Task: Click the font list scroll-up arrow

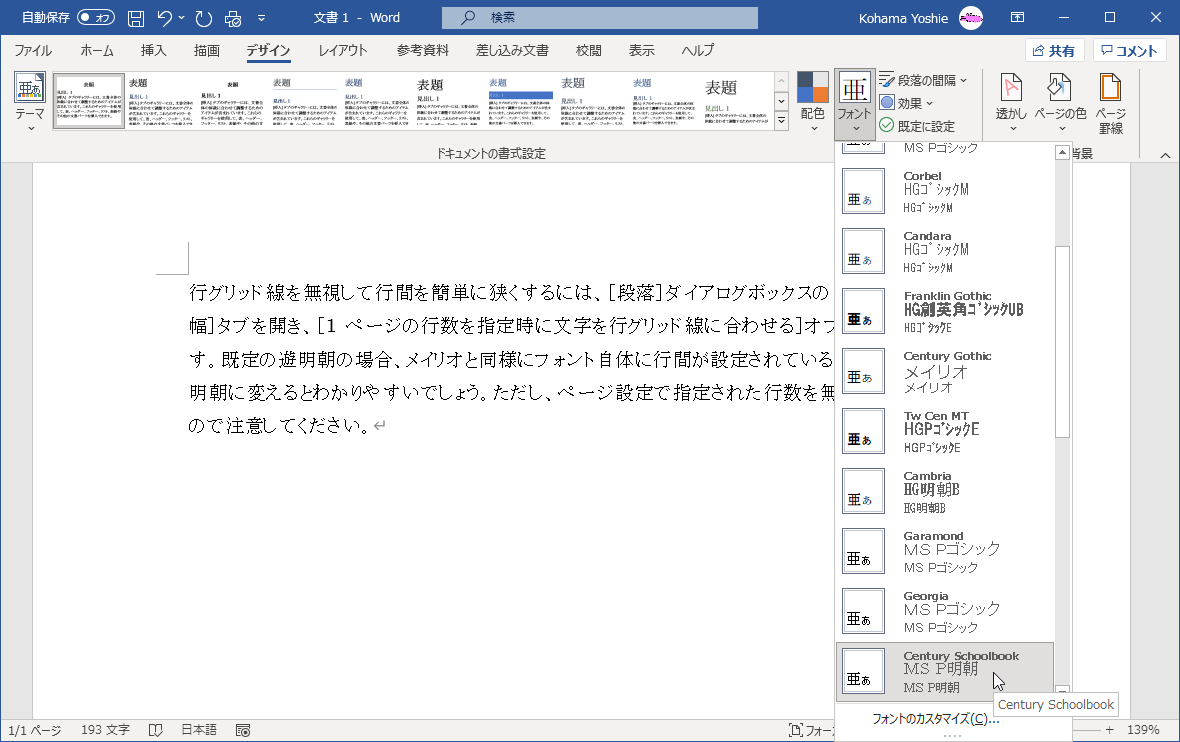Action: click(x=1062, y=153)
